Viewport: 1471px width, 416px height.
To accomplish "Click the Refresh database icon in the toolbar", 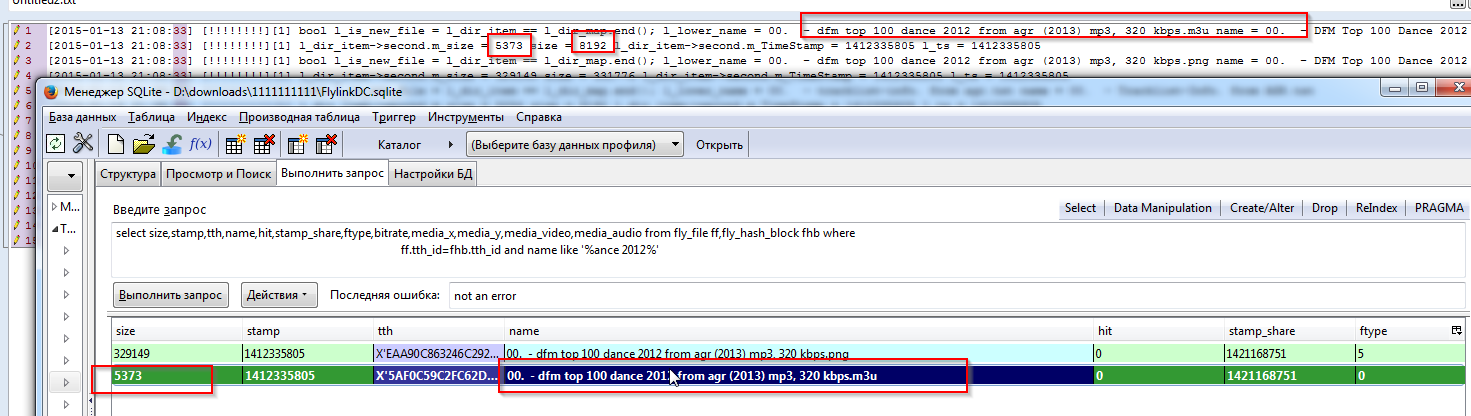I will [57, 144].
